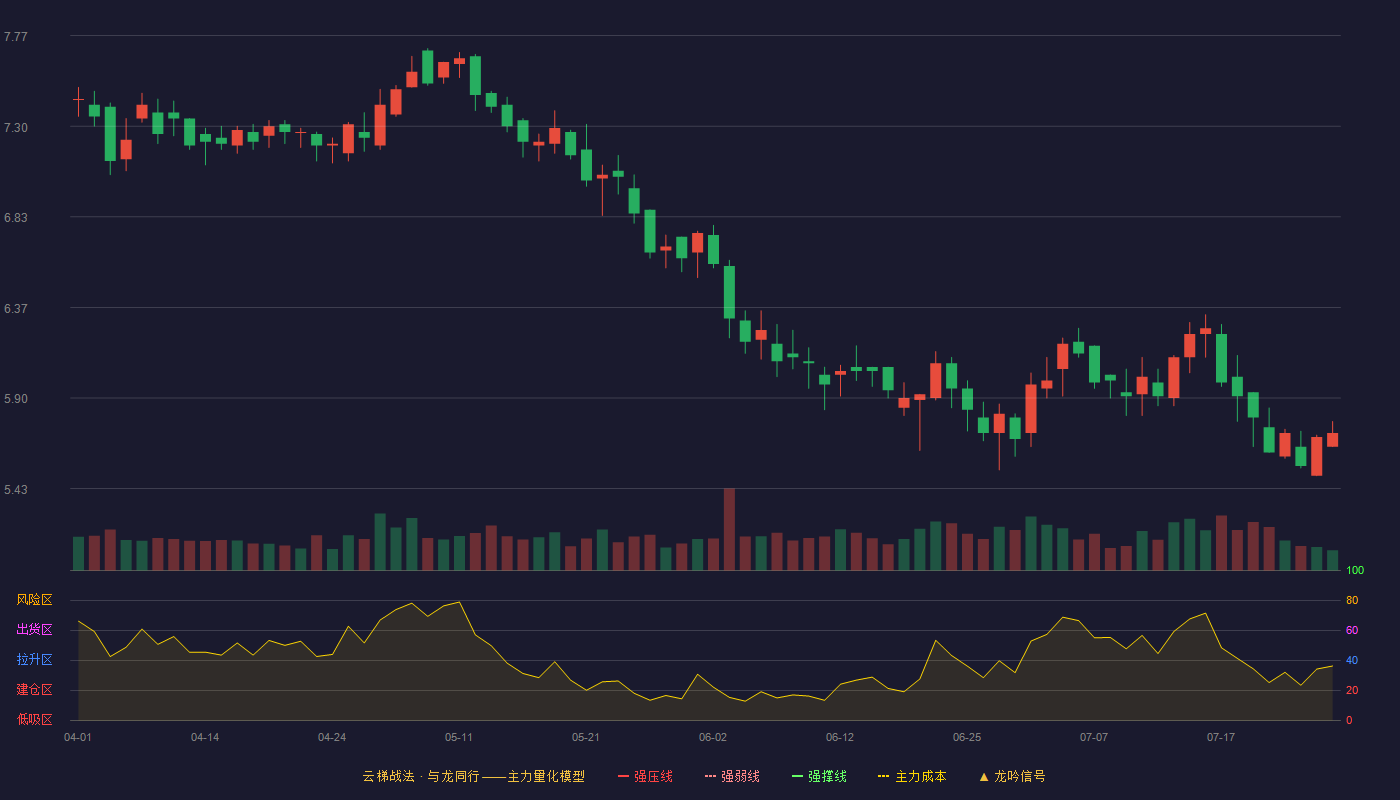Toggle the 主力成本 legend series
The image size is (1400, 800).
(x=912, y=776)
